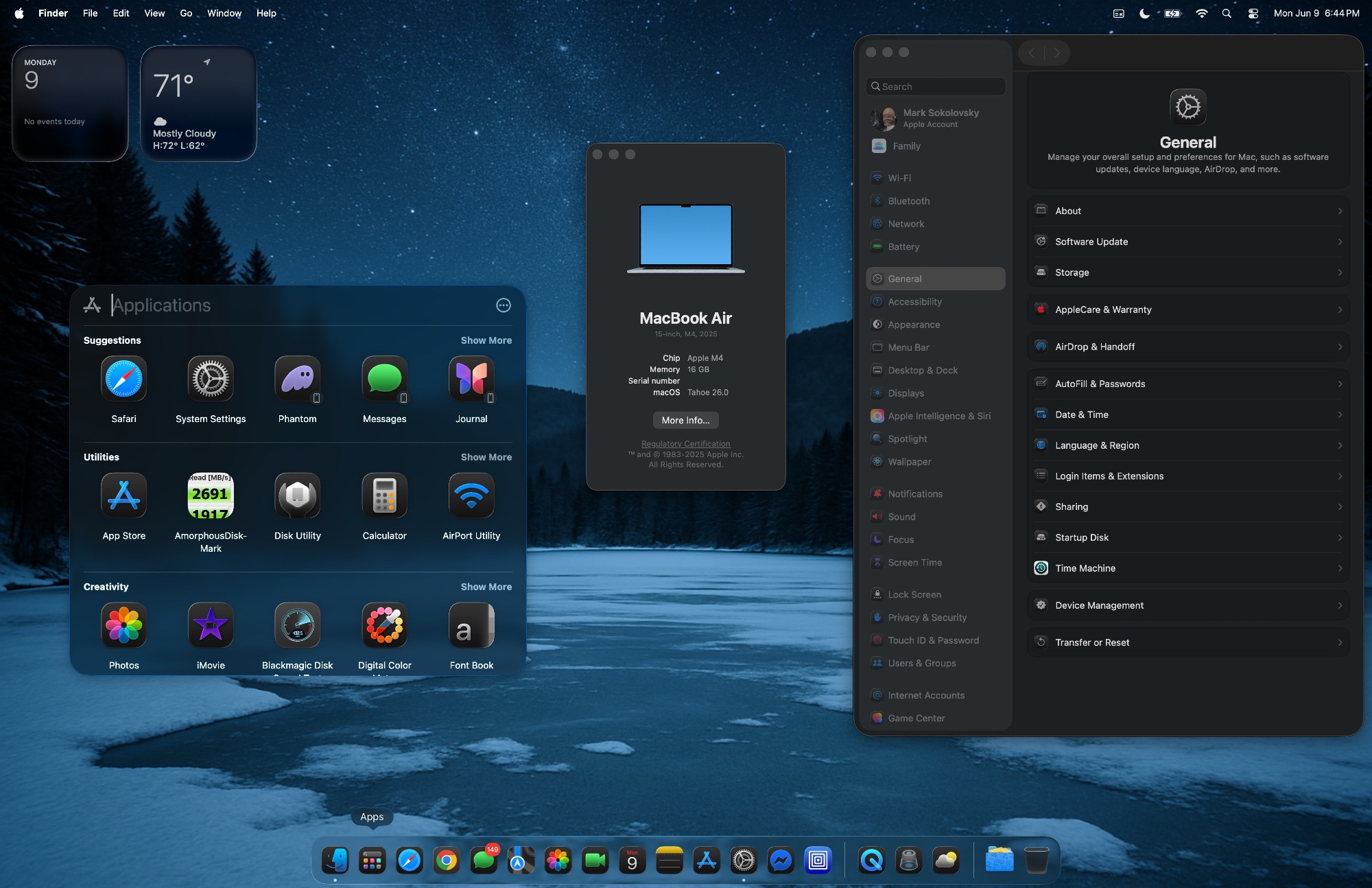This screenshot has height=888, width=1372.
Task: Select Appearance in Settings sidebar
Action: click(936, 325)
